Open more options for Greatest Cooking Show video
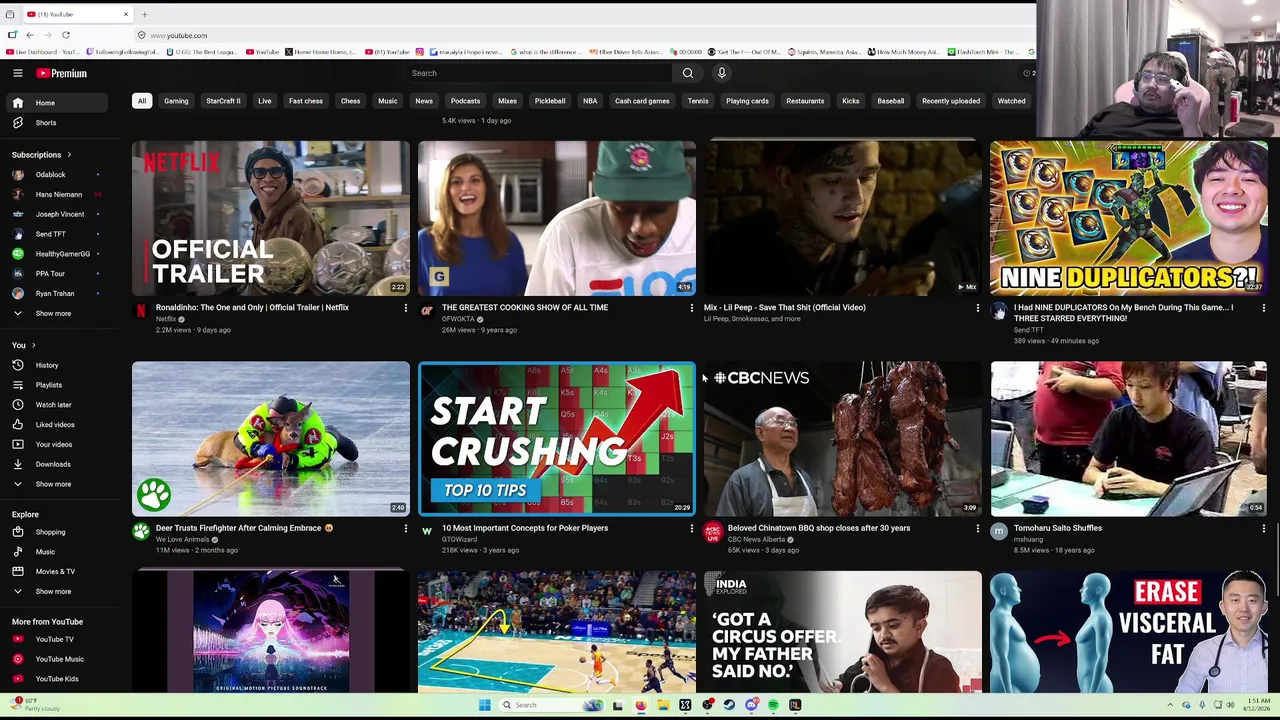 [691, 308]
